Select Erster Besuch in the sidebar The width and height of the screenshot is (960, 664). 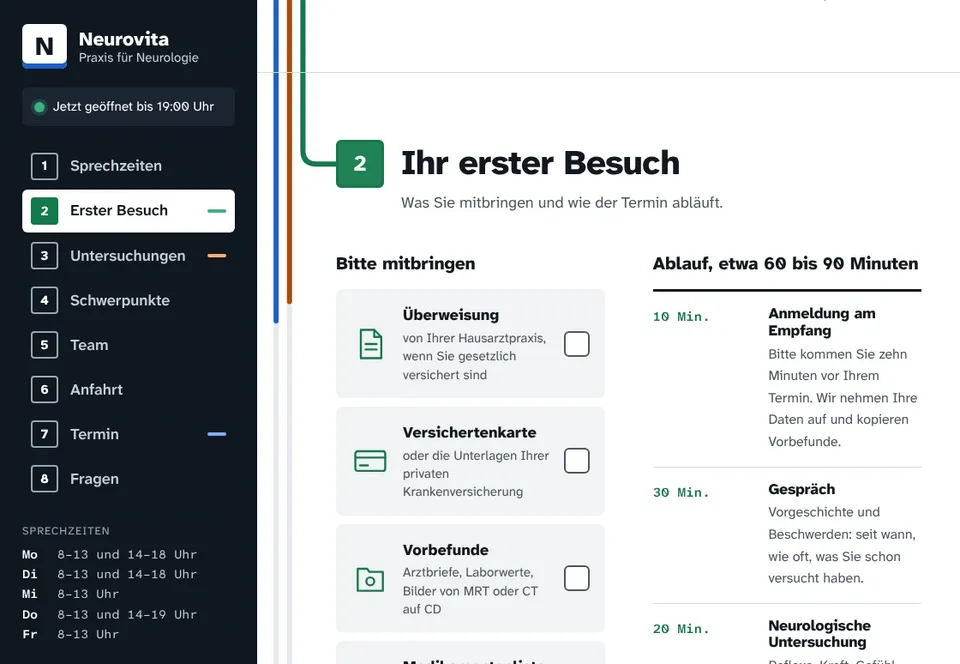pyautogui.click(x=129, y=211)
